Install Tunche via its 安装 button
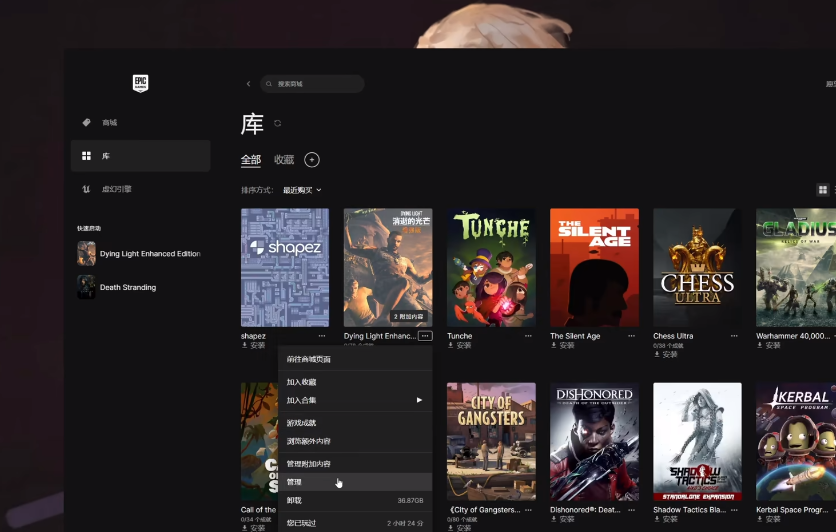This screenshot has height=532, width=836. point(460,345)
